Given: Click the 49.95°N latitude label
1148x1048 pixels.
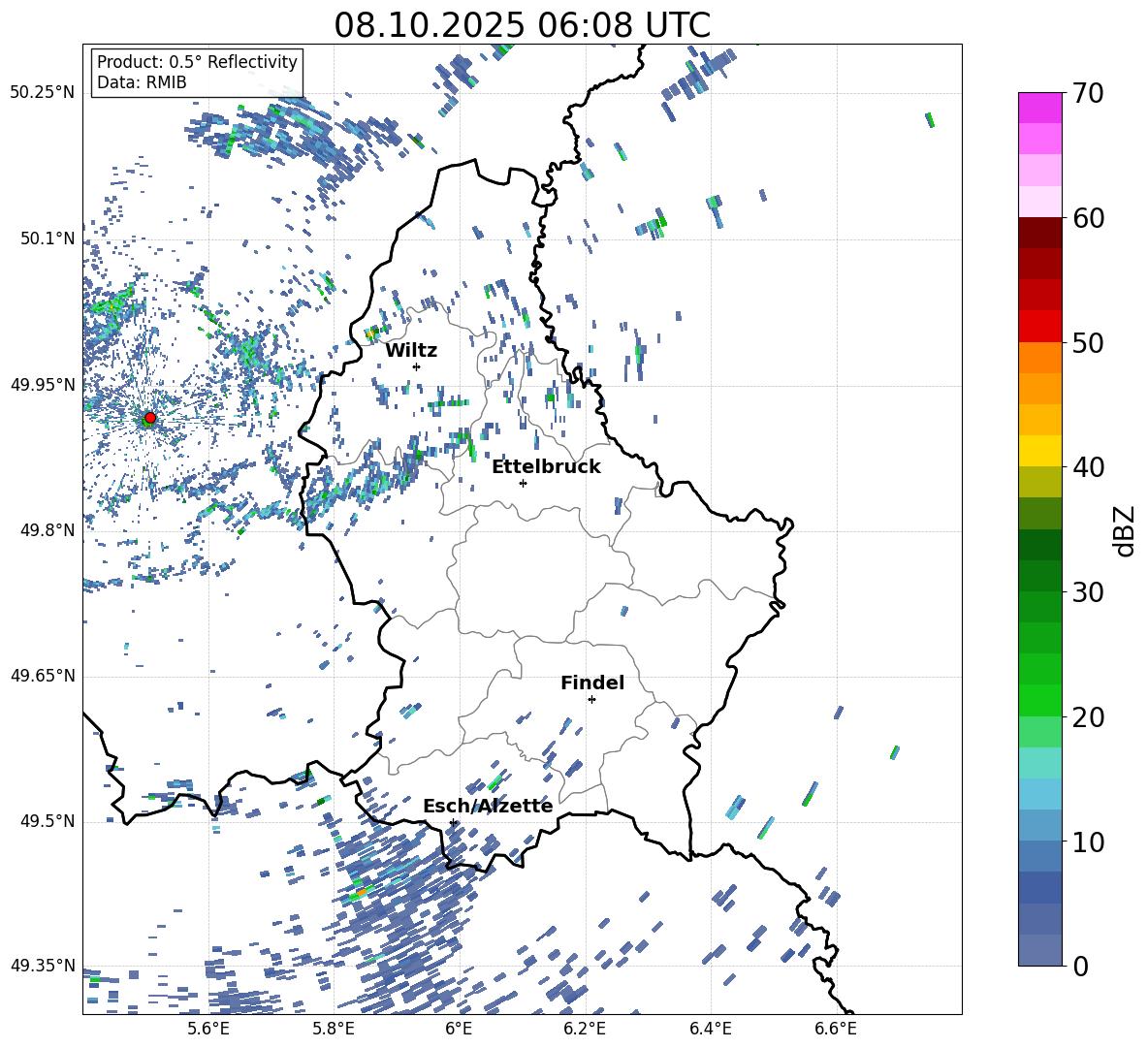Looking at the screenshot, I should (x=43, y=384).
